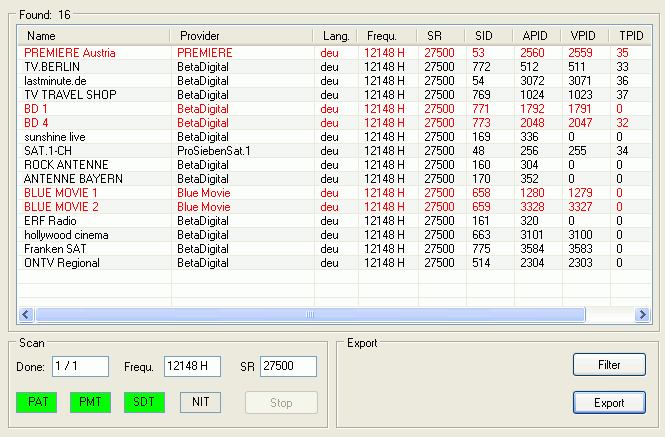Select the lastminute.de channel row
Image resolution: width=665 pixels, height=437 pixels.
(x=335, y=81)
